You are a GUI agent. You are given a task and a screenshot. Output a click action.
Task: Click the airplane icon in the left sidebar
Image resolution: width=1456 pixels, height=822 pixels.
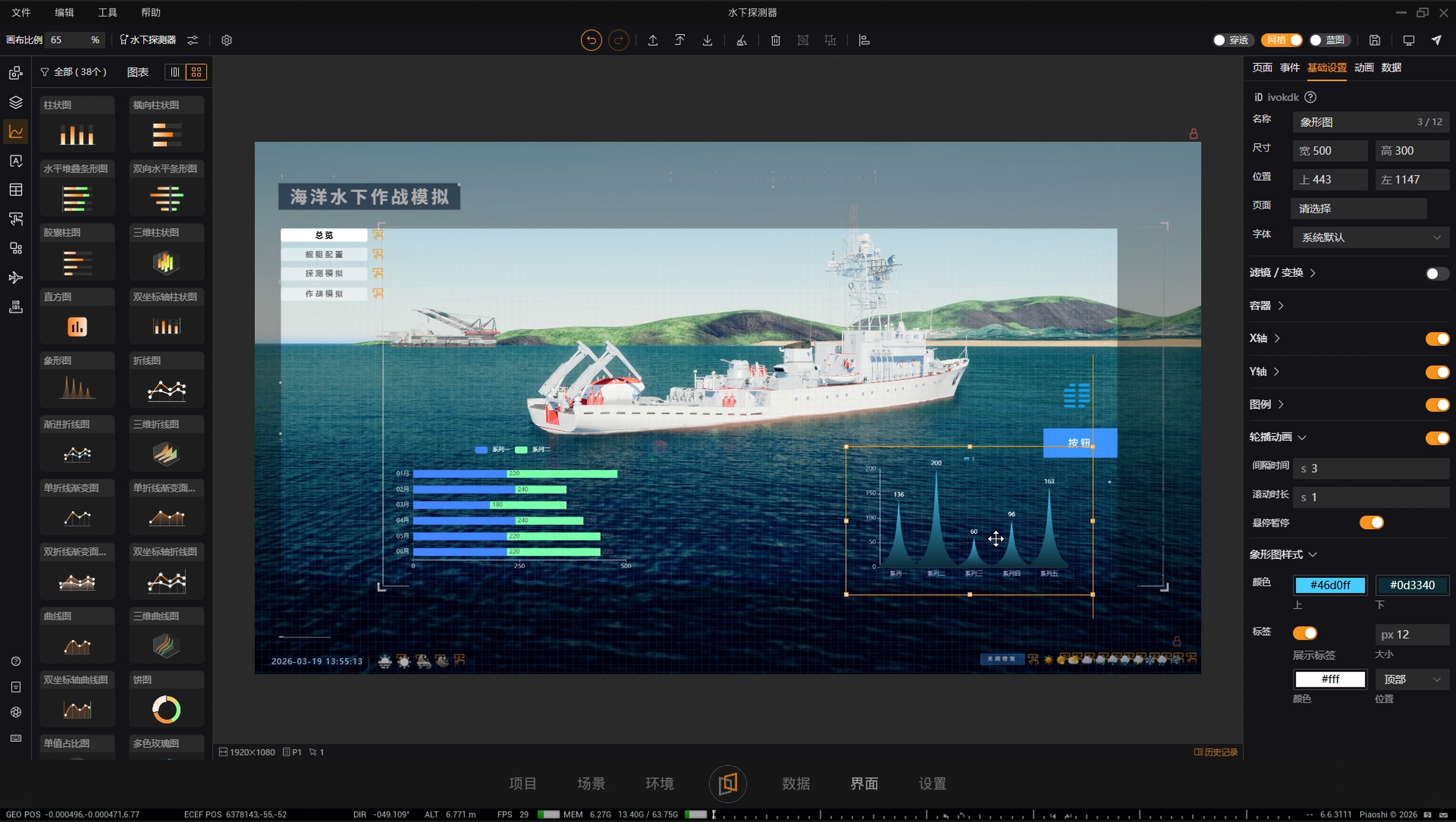(x=15, y=278)
